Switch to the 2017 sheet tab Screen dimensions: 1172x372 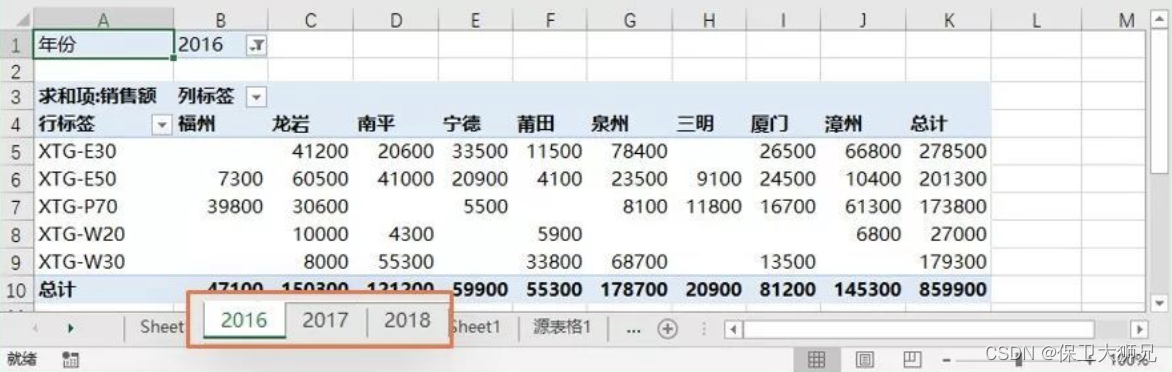point(325,320)
